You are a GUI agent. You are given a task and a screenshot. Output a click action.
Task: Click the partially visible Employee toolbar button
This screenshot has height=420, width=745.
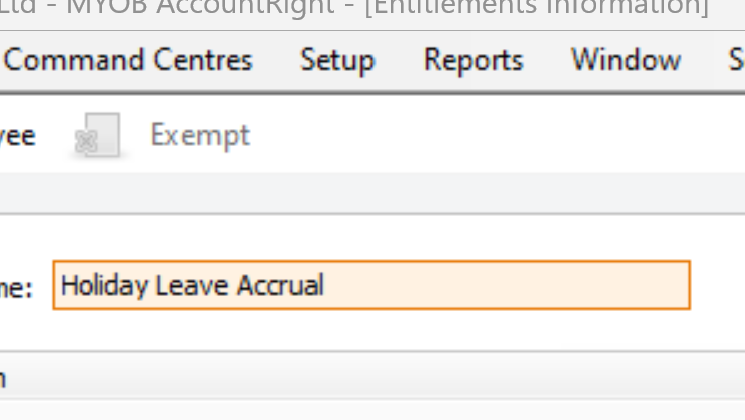[x=17, y=136]
